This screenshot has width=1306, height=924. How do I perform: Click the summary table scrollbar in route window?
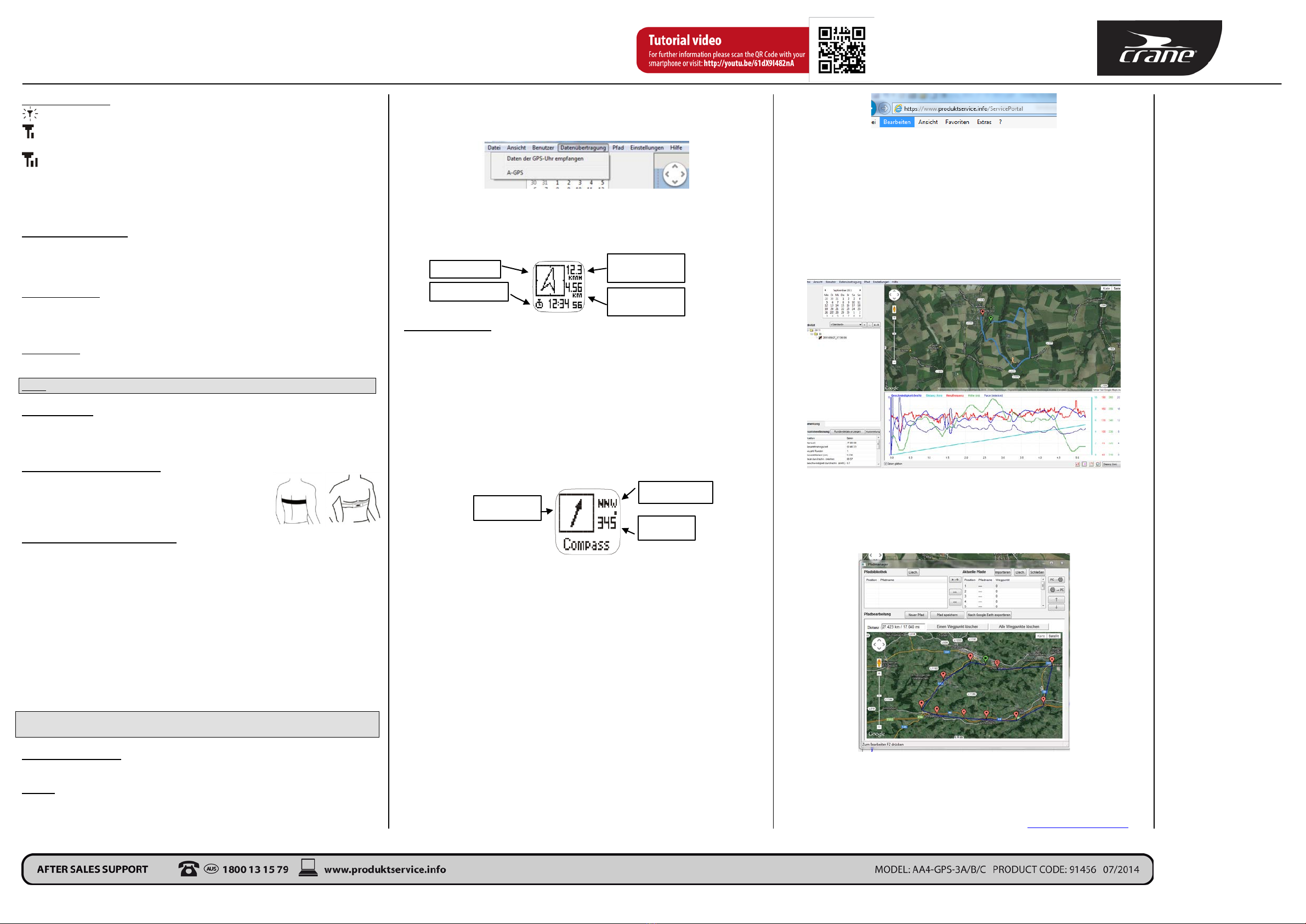click(878, 451)
